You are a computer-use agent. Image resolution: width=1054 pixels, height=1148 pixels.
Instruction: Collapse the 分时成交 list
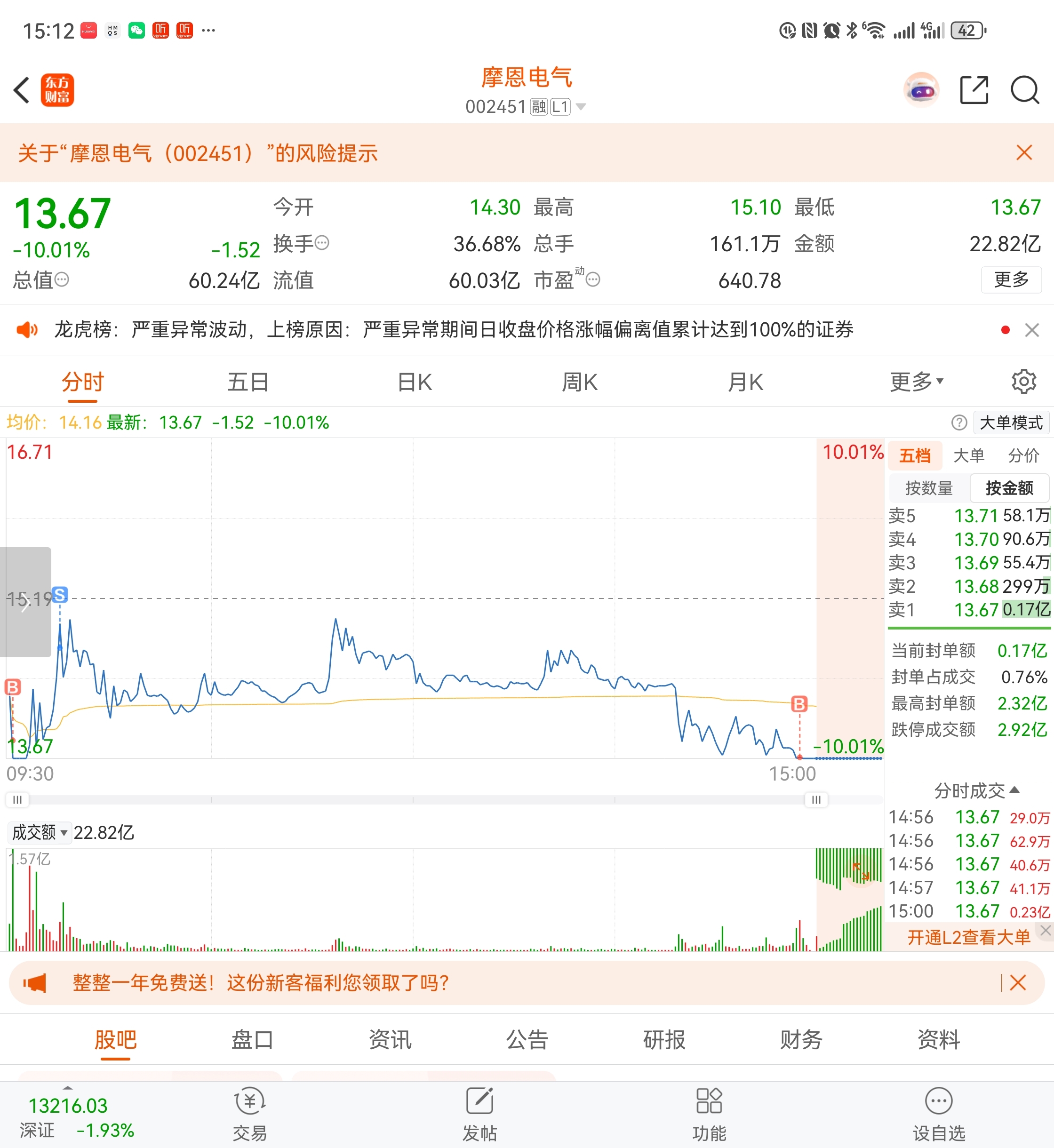[976, 790]
